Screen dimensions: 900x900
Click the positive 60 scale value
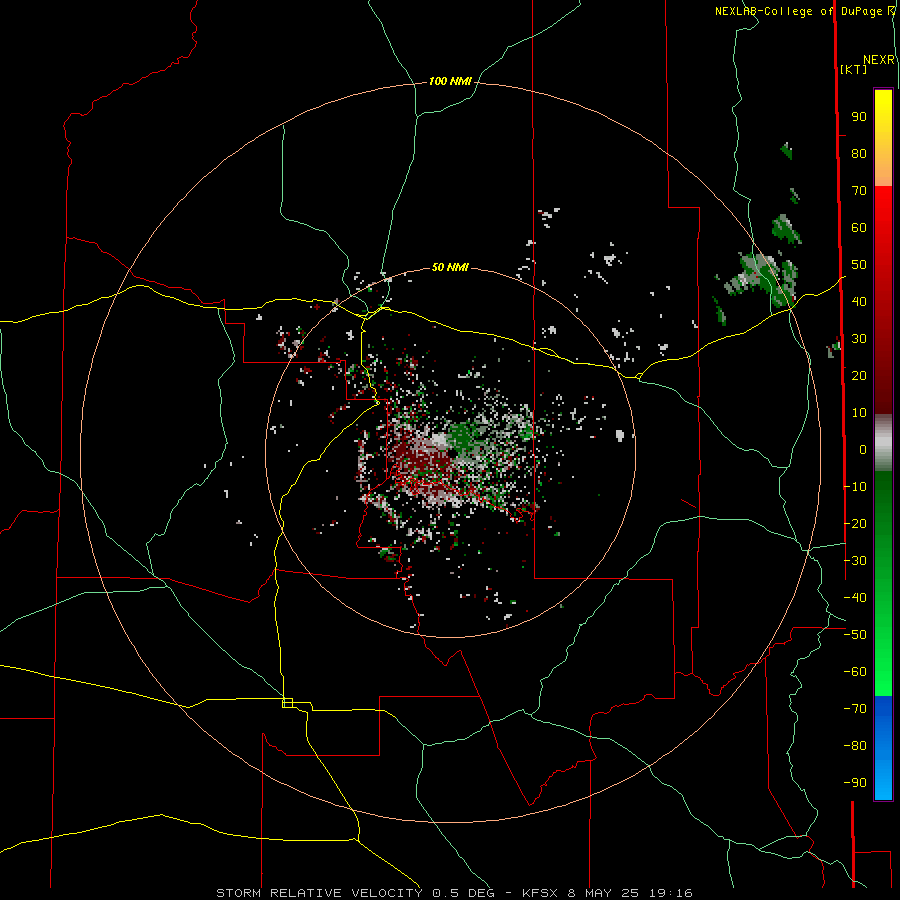859,228
